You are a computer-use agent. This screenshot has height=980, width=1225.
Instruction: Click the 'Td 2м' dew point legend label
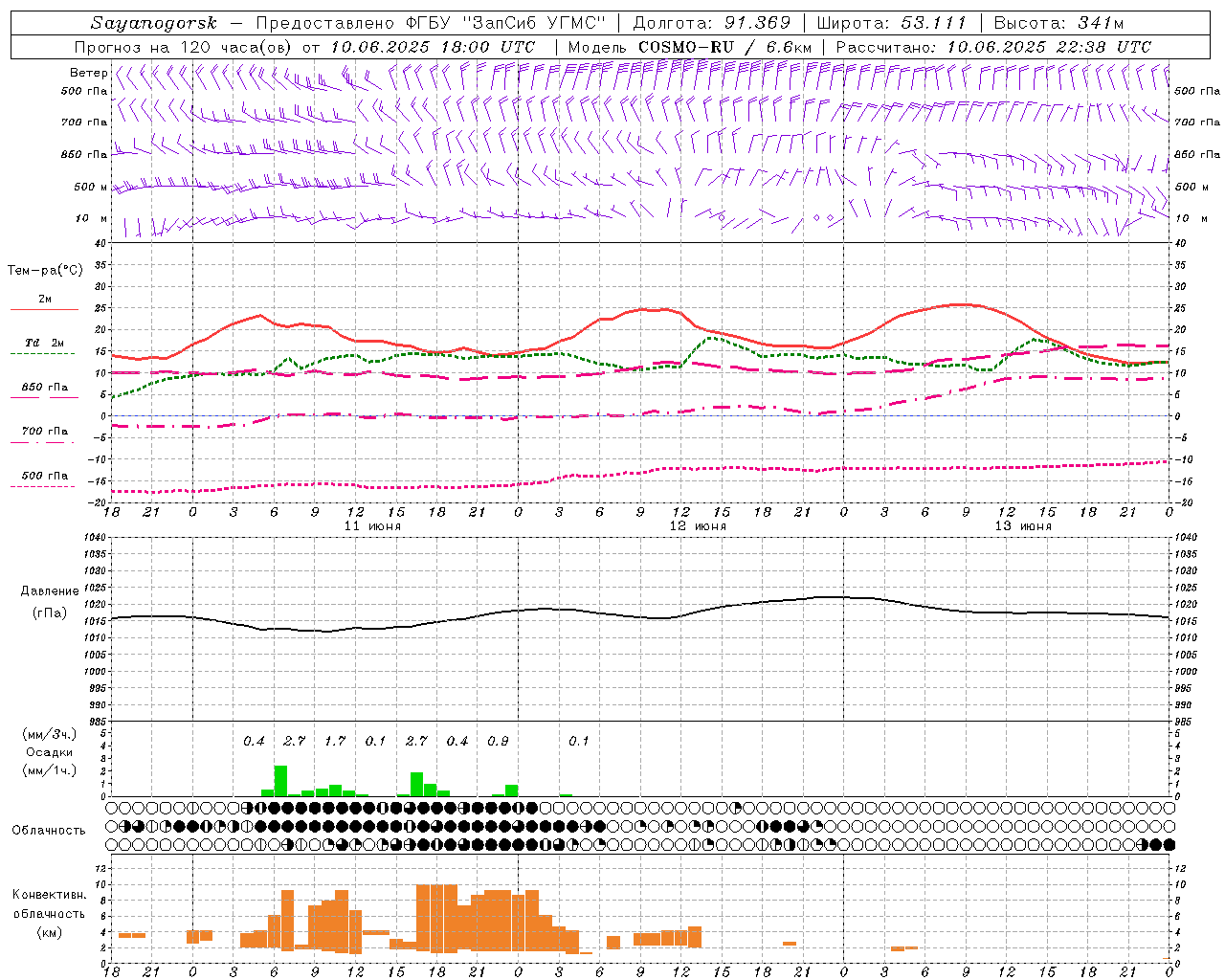pos(44,343)
